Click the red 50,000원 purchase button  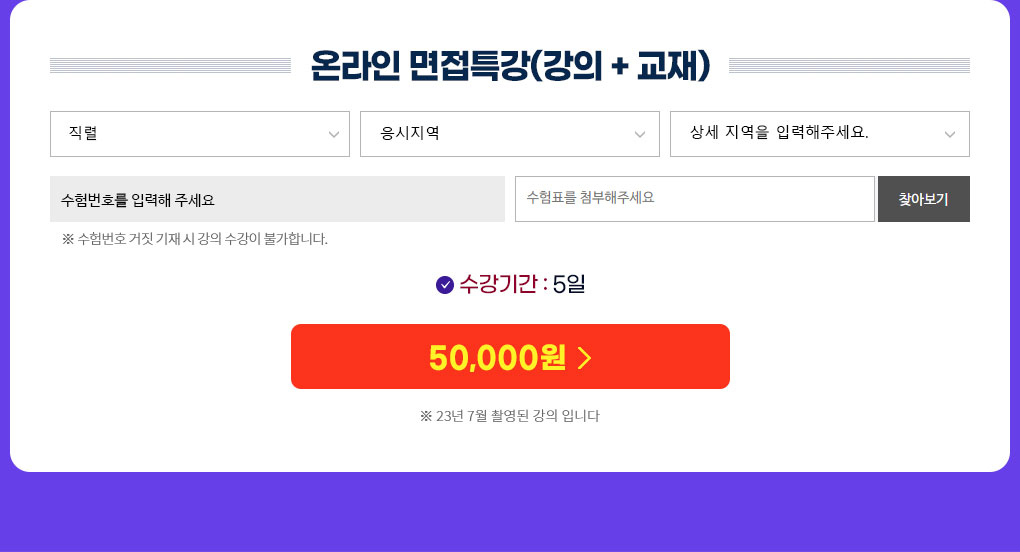point(510,356)
